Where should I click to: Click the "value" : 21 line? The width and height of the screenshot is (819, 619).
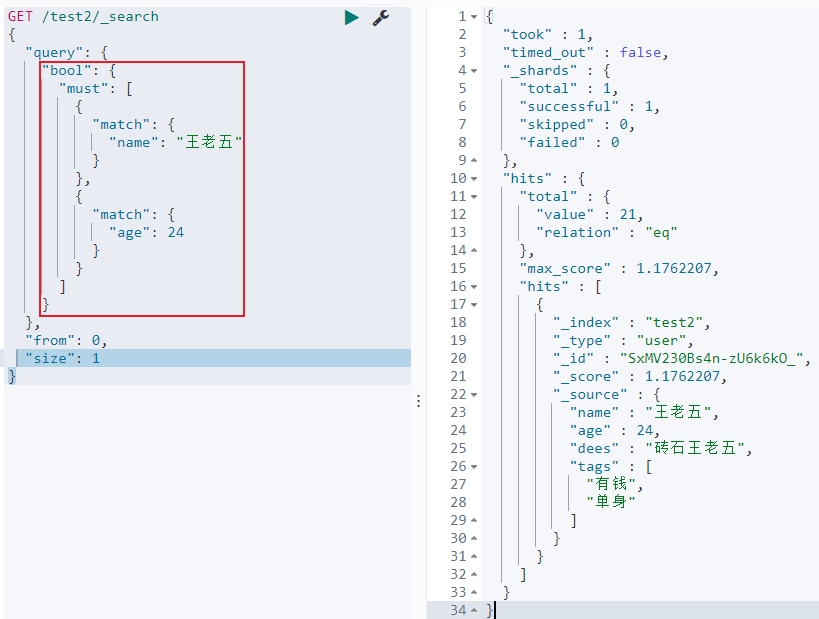[x=589, y=215]
